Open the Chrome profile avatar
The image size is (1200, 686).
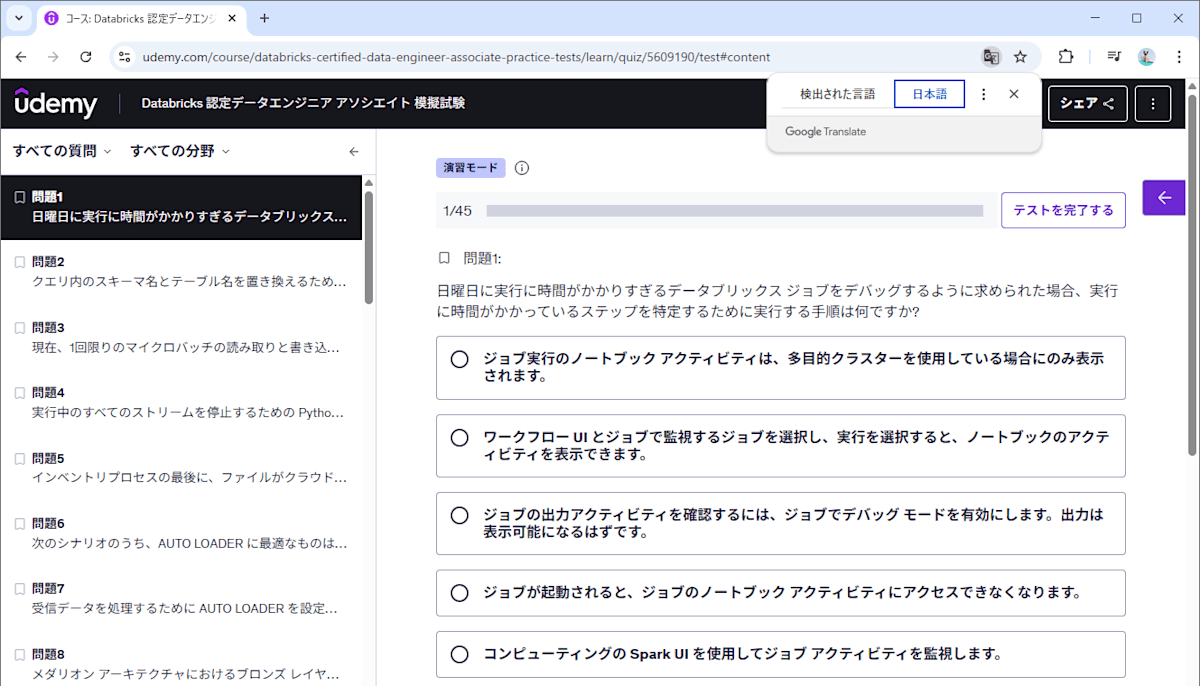1147,57
